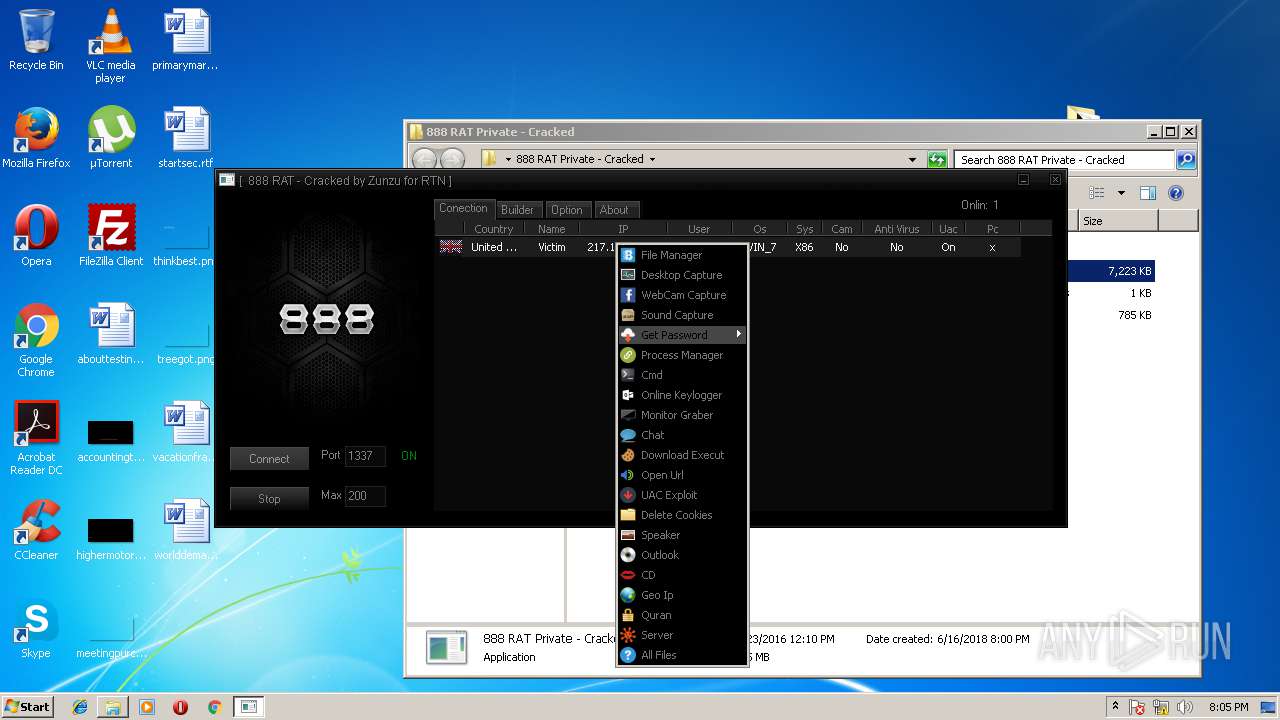The width and height of the screenshot is (1280, 720).
Task: Click the Server menu entry
Action: pyautogui.click(x=682, y=635)
